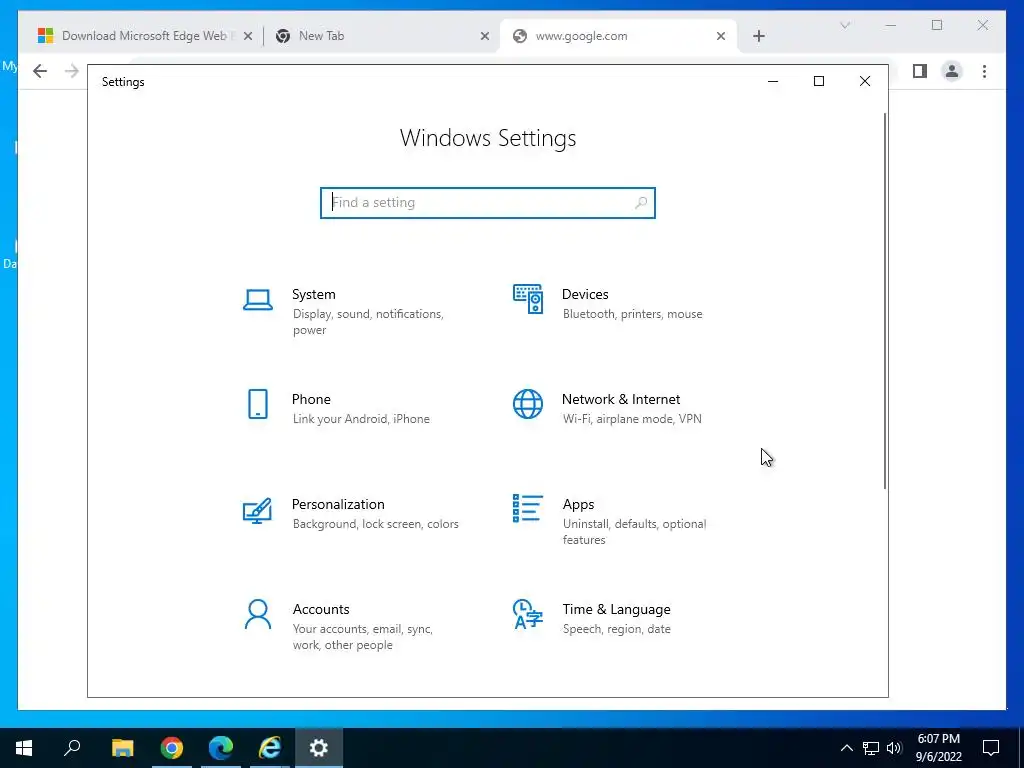
Task: Close the www.google.com tab
Action: 721,37
